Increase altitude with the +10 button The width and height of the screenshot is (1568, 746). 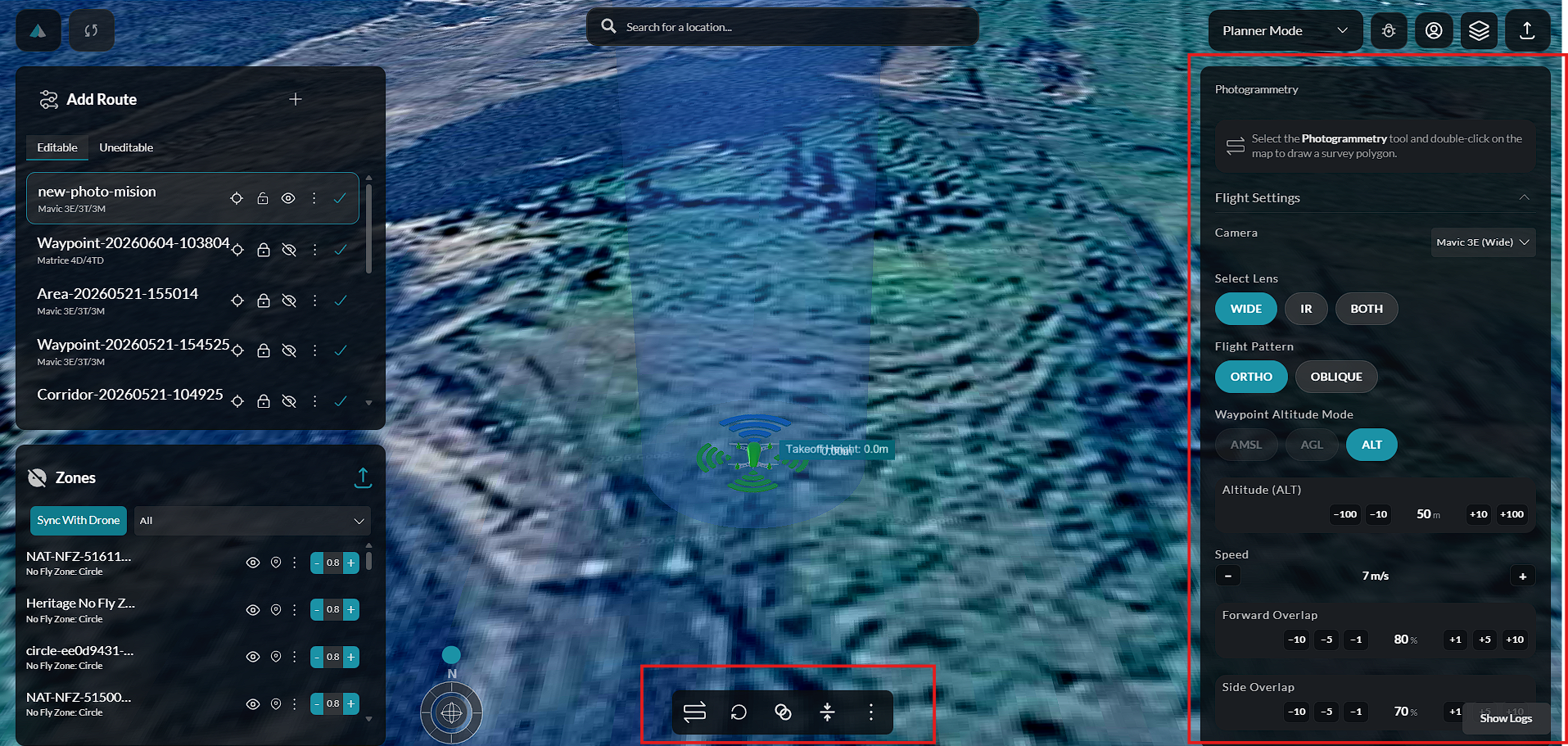pos(1478,514)
